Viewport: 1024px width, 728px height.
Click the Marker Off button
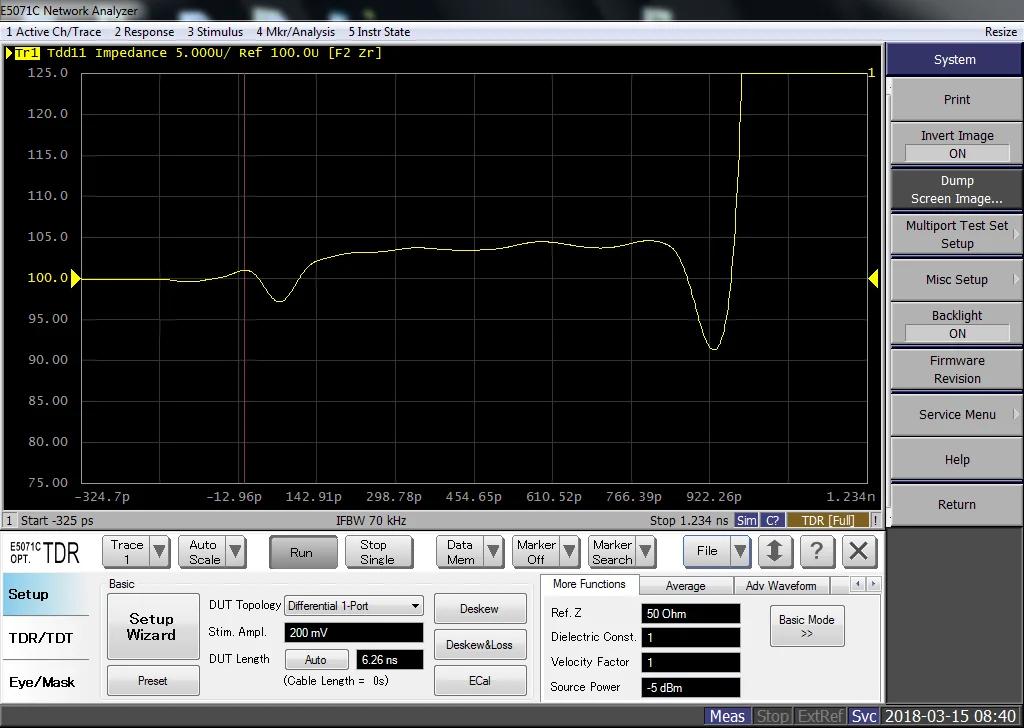click(x=536, y=552)
